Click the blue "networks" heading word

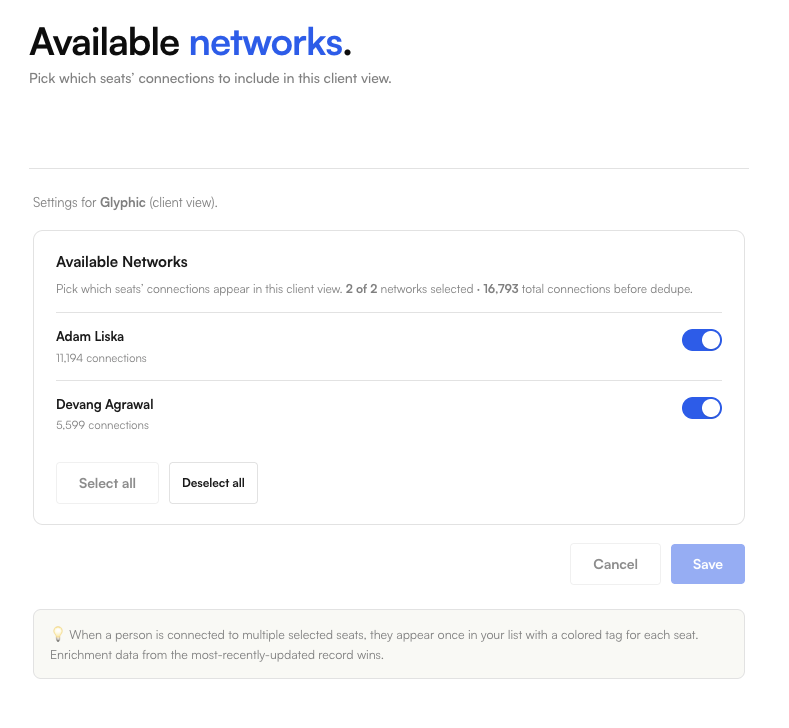266,42
